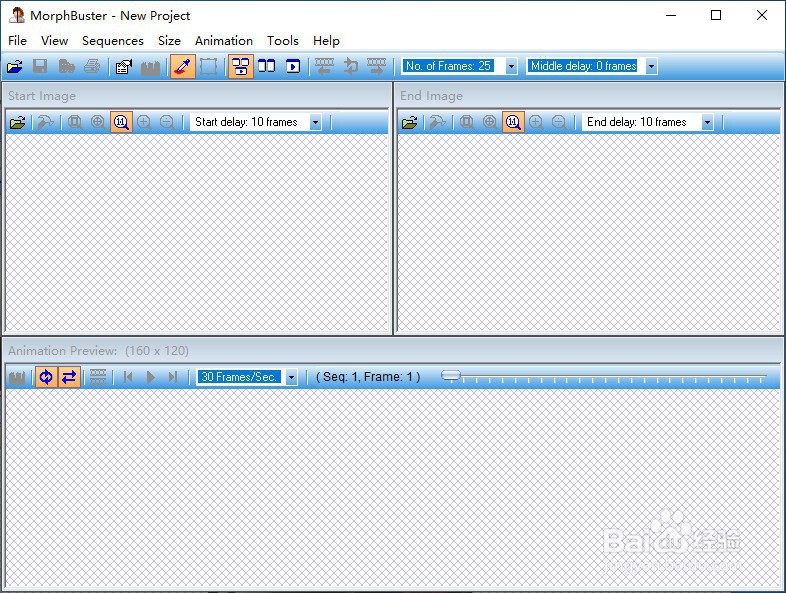Click the printer icon in main toolbar
Image resolution: width=786 pixels, height=593 pixels.
coord(92,66)
